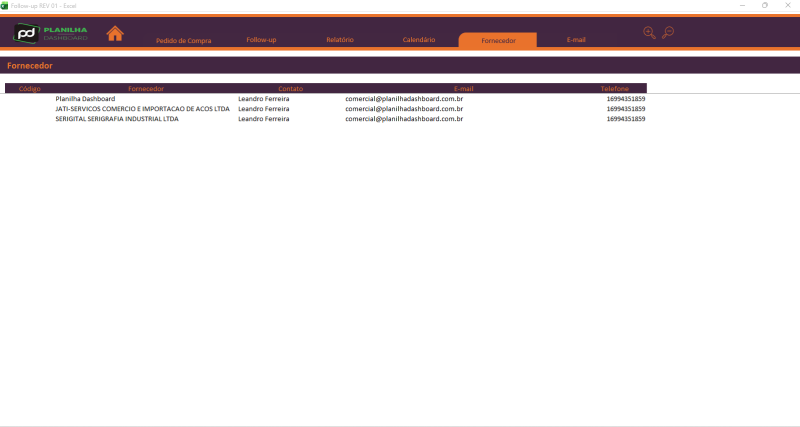This screenshot has width=800, height=427.
Task: Select the Planilha Dashboard supplier cell
Action: coord(85,99)
